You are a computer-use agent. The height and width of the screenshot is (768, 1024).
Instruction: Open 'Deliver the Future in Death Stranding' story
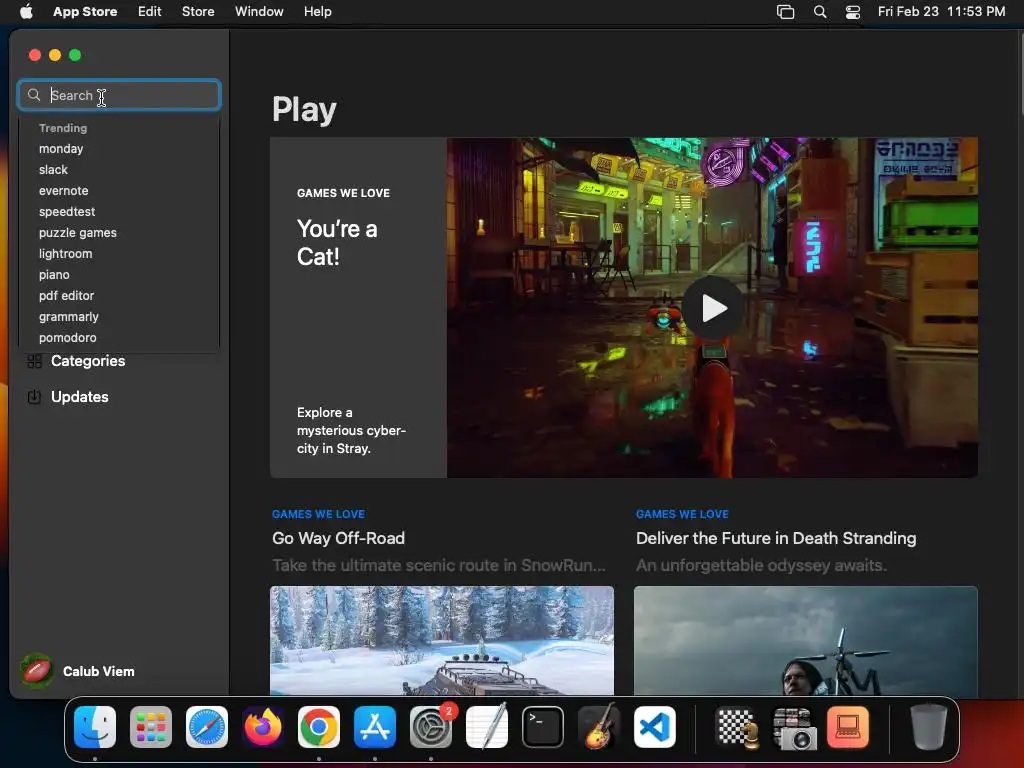point(776,538)
